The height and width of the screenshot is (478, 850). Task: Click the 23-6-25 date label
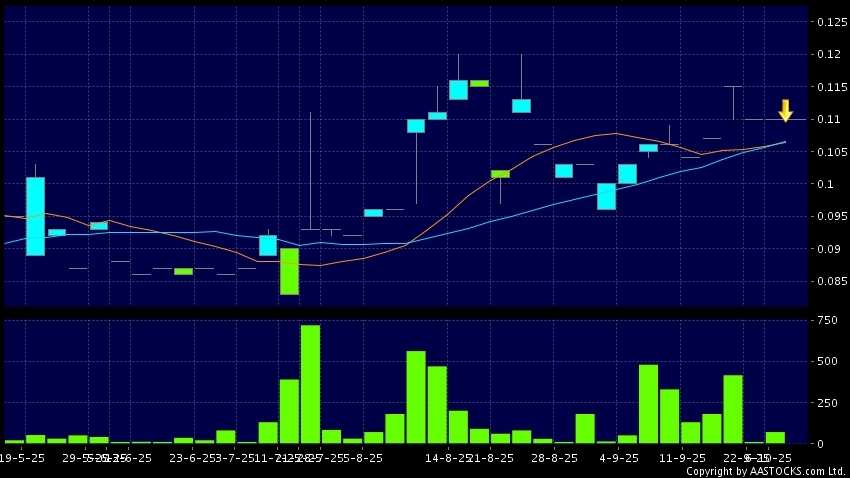pyautogui.click(x=192, y=458)
